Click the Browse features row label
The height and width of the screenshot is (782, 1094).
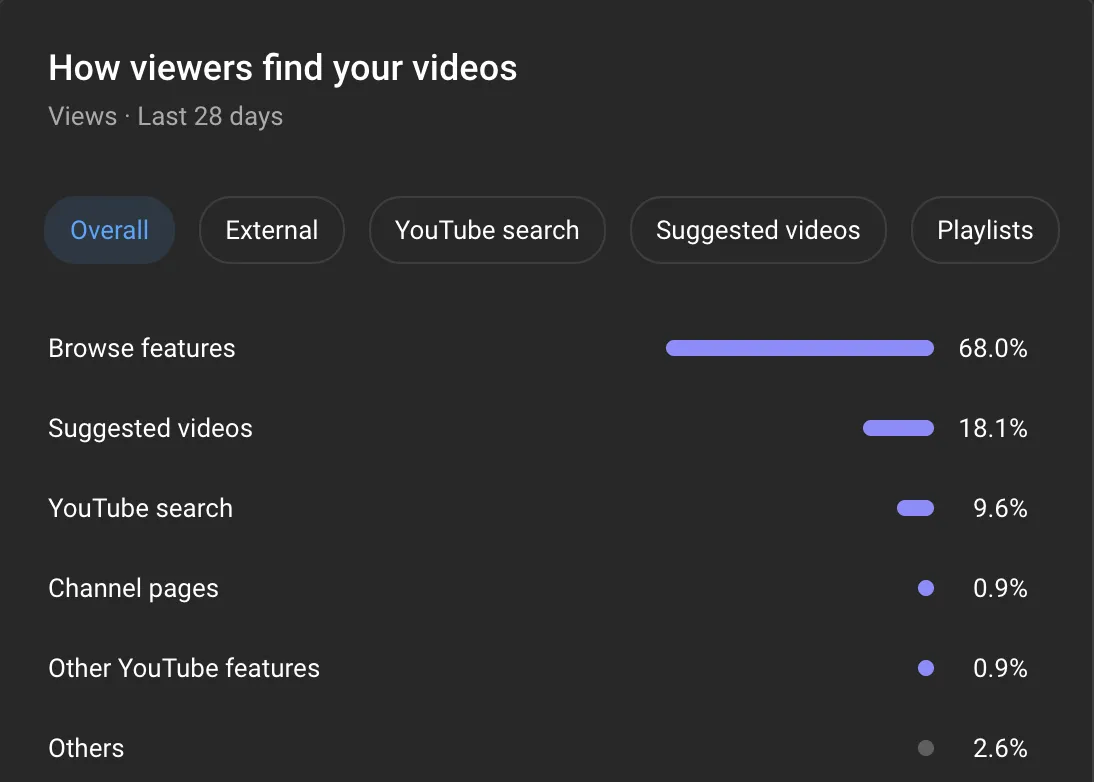(142, 348)
